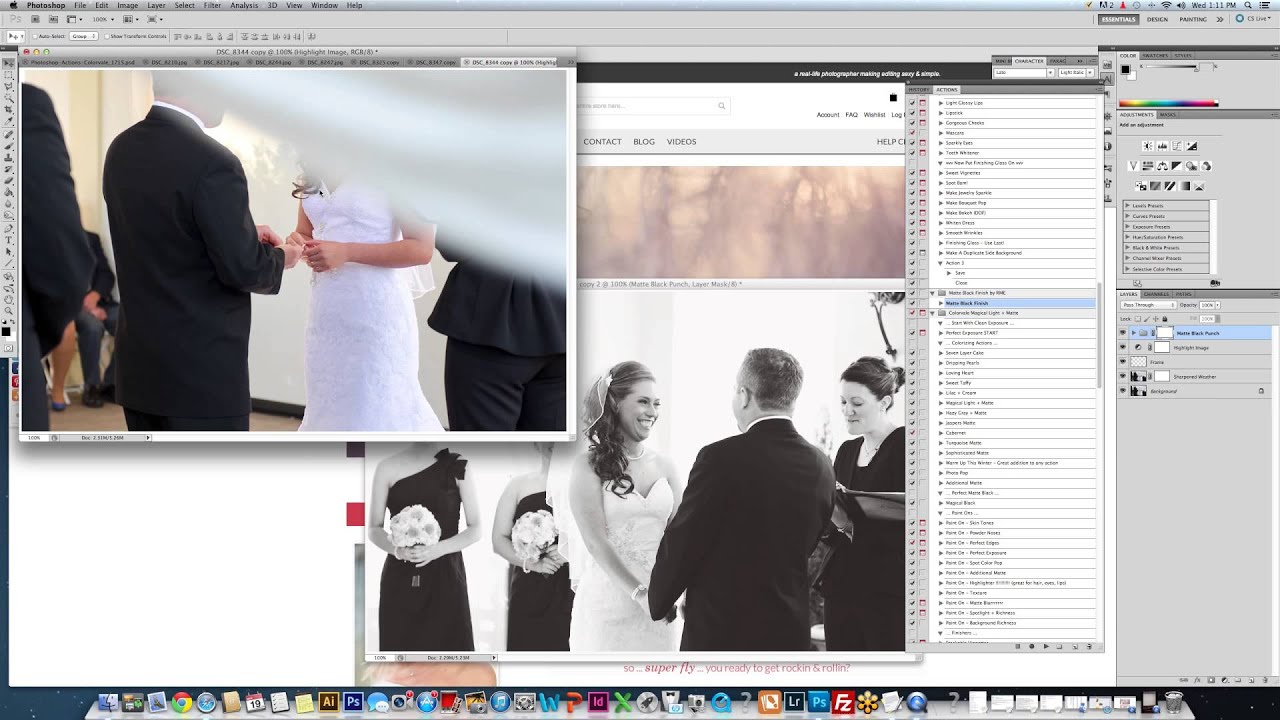Hide the Highlight Image layer
The width and height of the screenshot is (1280, 720).
coord(1122,347)
